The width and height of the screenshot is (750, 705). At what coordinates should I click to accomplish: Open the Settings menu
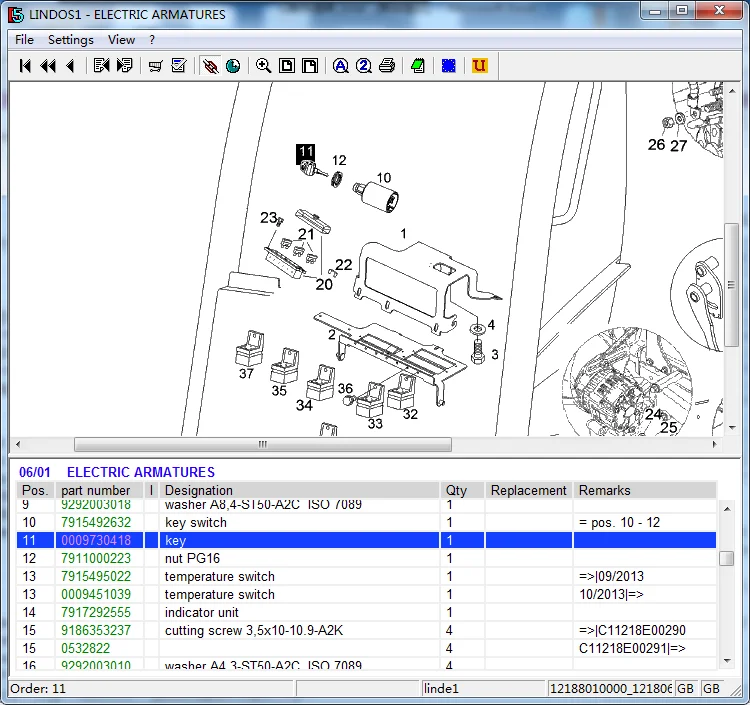pos(71,40)
